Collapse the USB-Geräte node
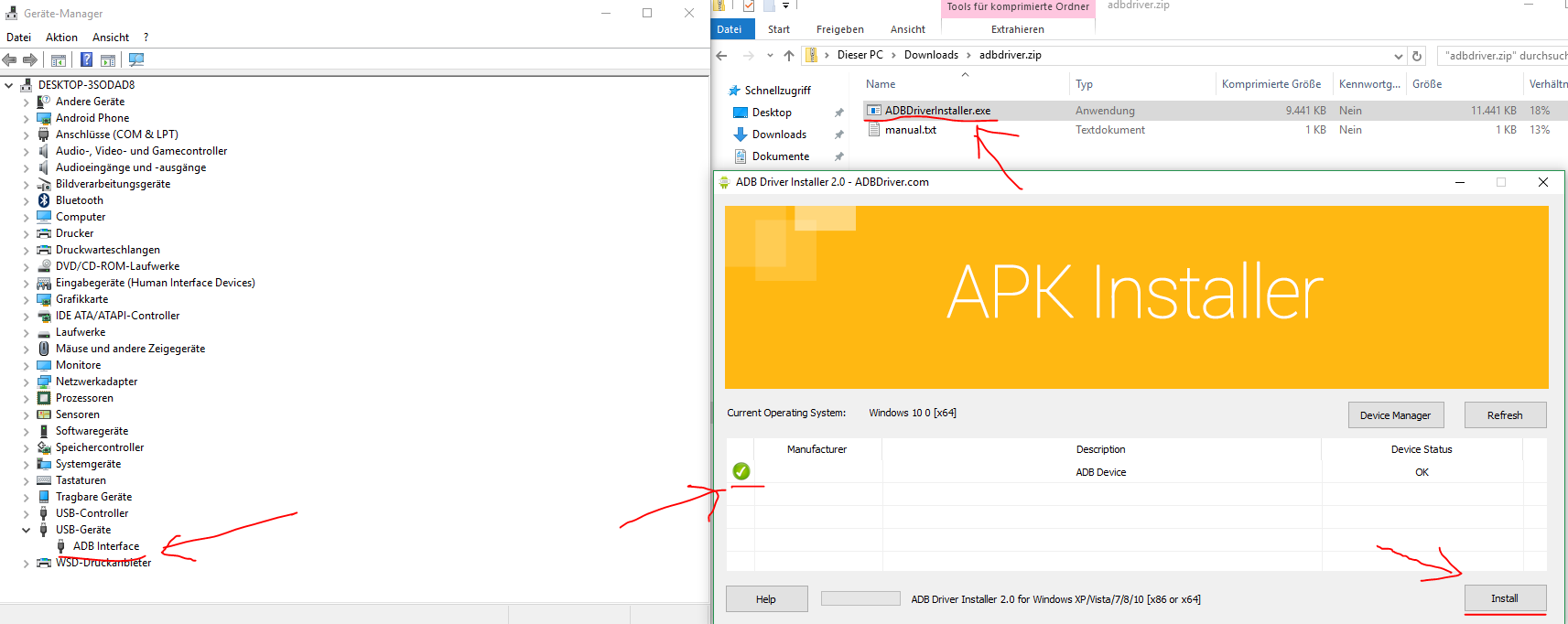This screenshot has height=624, width=1568. 26,530
